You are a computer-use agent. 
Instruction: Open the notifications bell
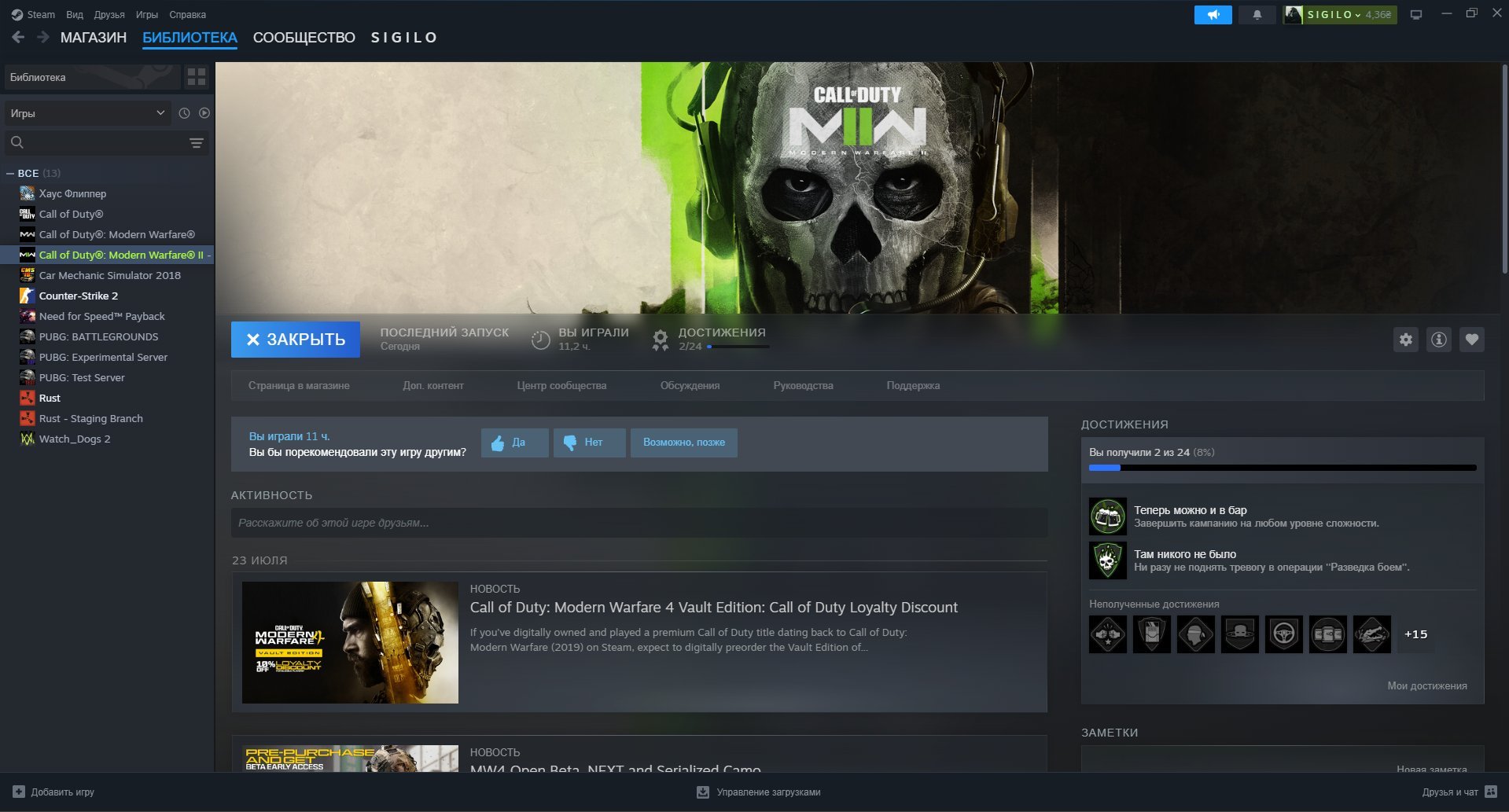tap(1257, 15)
